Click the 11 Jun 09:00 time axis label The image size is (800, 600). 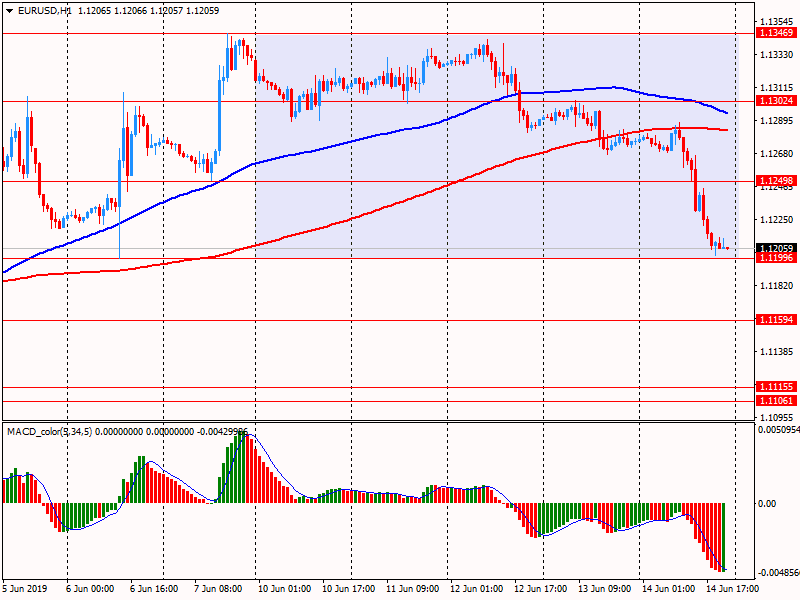click(x=412, y=589)
